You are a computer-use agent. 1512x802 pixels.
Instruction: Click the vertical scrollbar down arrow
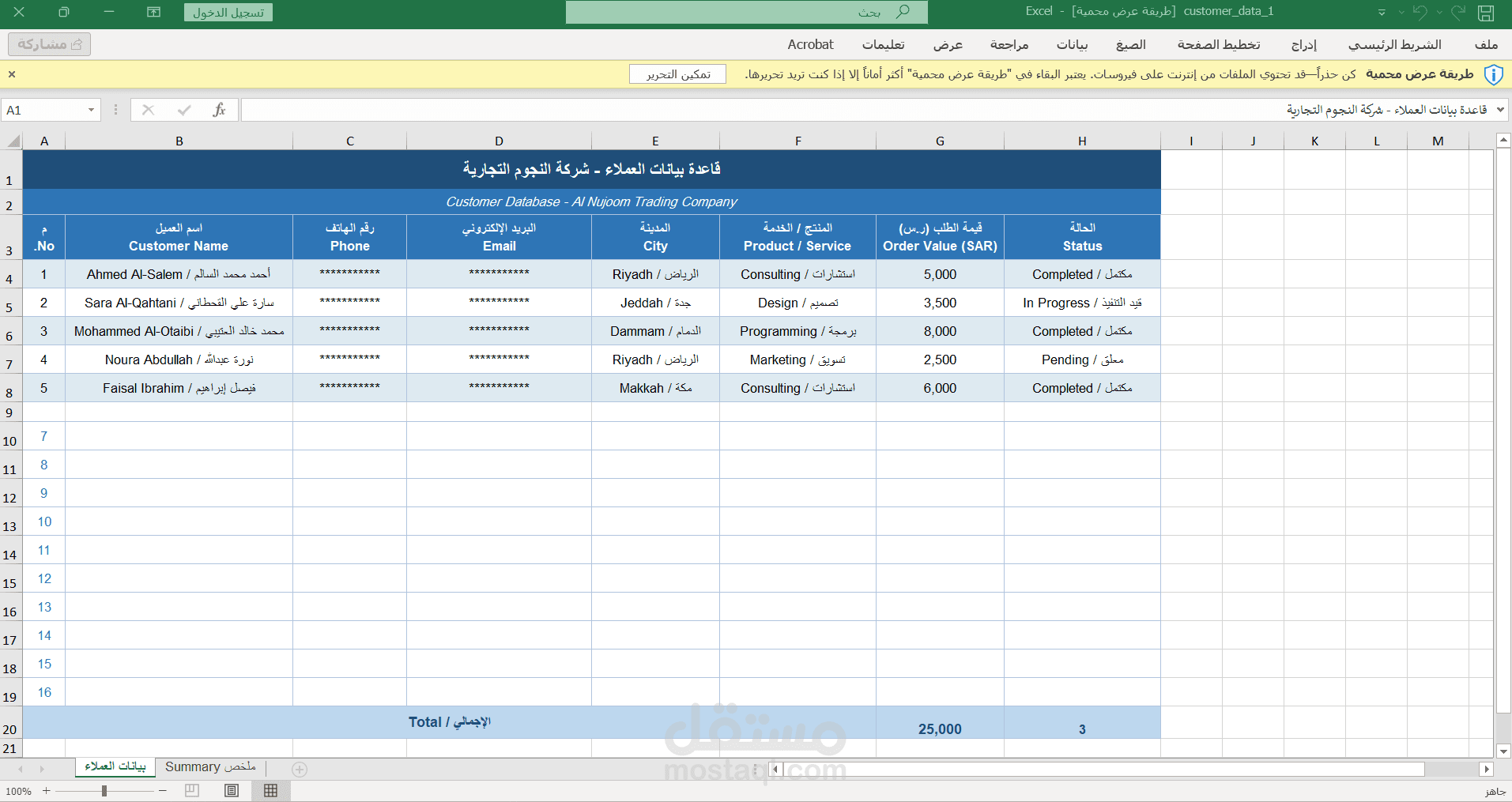click(1503, 751)
